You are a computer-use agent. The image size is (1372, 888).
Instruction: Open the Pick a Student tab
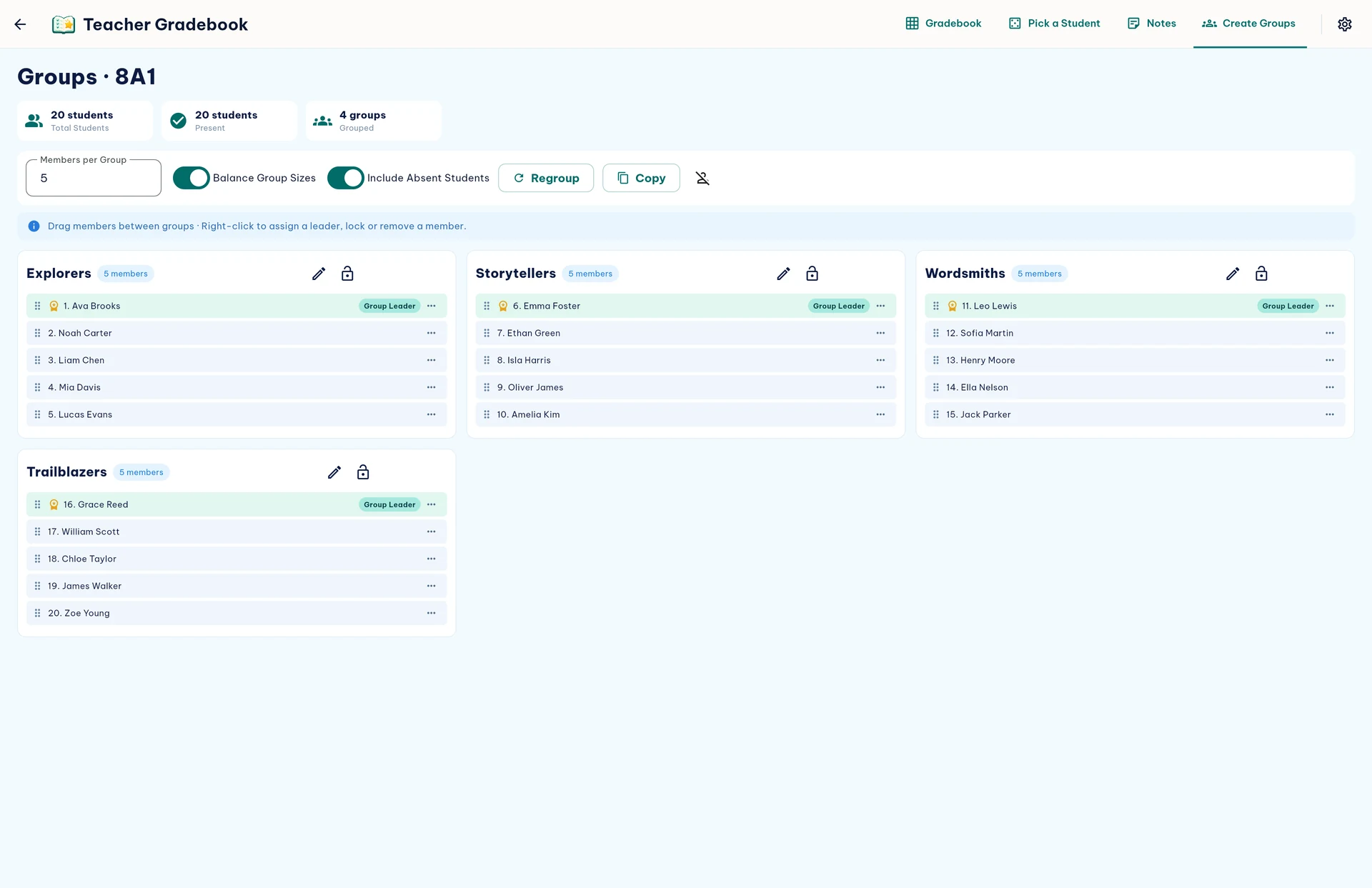click(1054, 24)
